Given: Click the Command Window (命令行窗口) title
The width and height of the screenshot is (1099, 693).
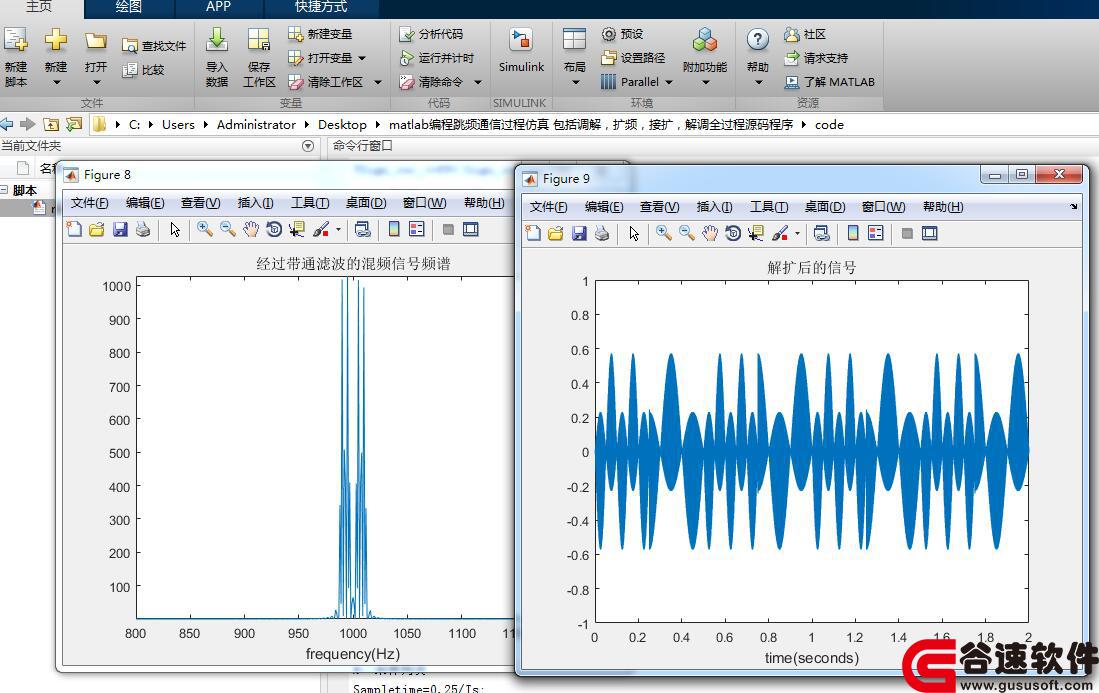Looking at the screenshot, I should point(362,146).
